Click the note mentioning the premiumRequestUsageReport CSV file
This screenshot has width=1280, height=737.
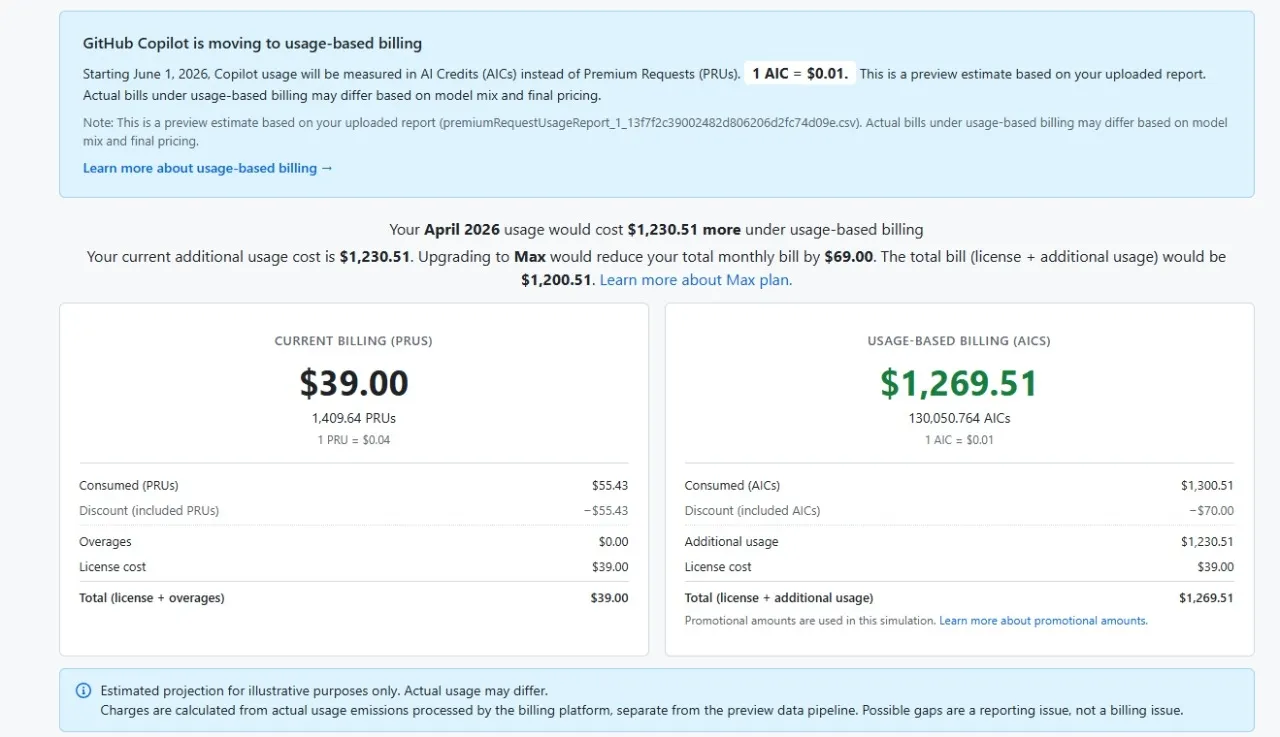(655, 132)
